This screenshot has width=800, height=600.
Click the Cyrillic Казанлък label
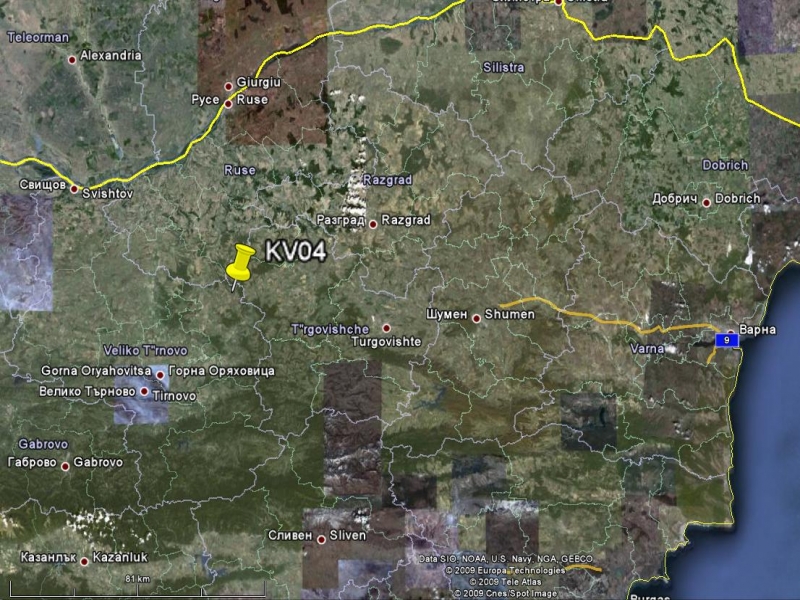click(48, 557)
